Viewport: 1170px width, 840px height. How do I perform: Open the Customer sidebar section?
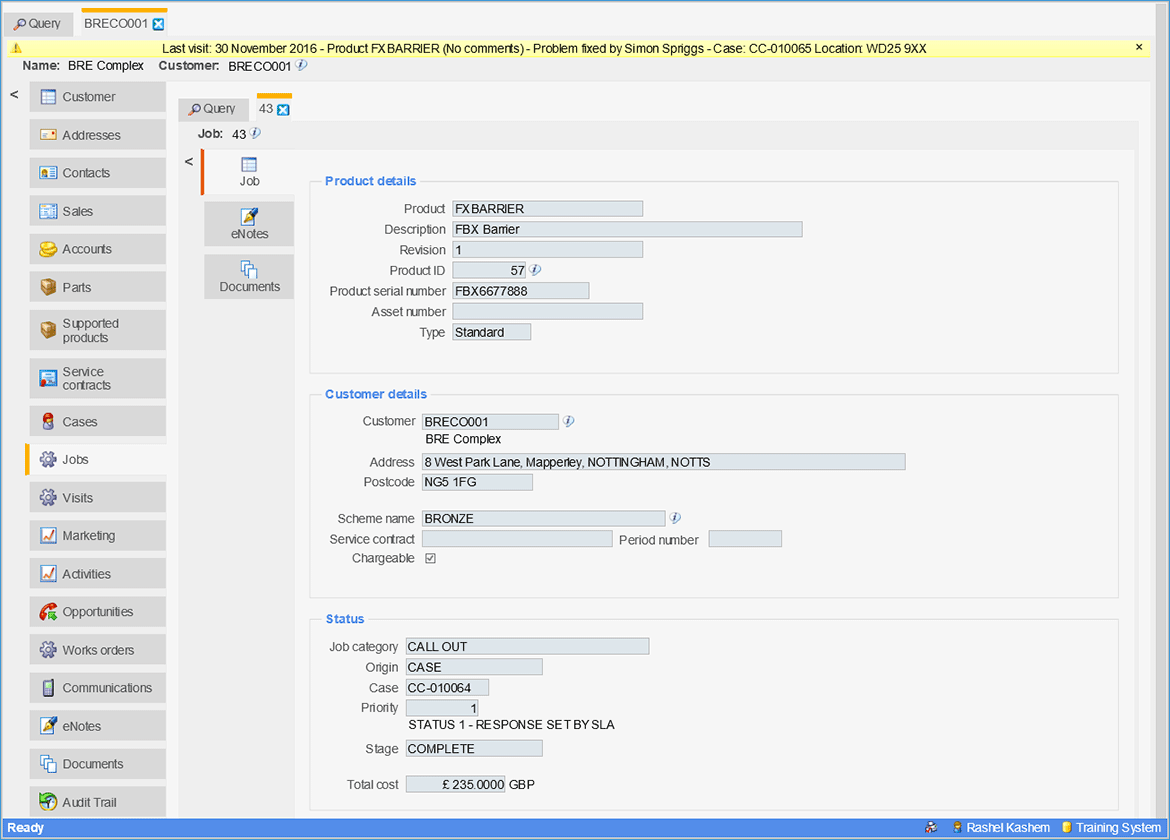98,97
